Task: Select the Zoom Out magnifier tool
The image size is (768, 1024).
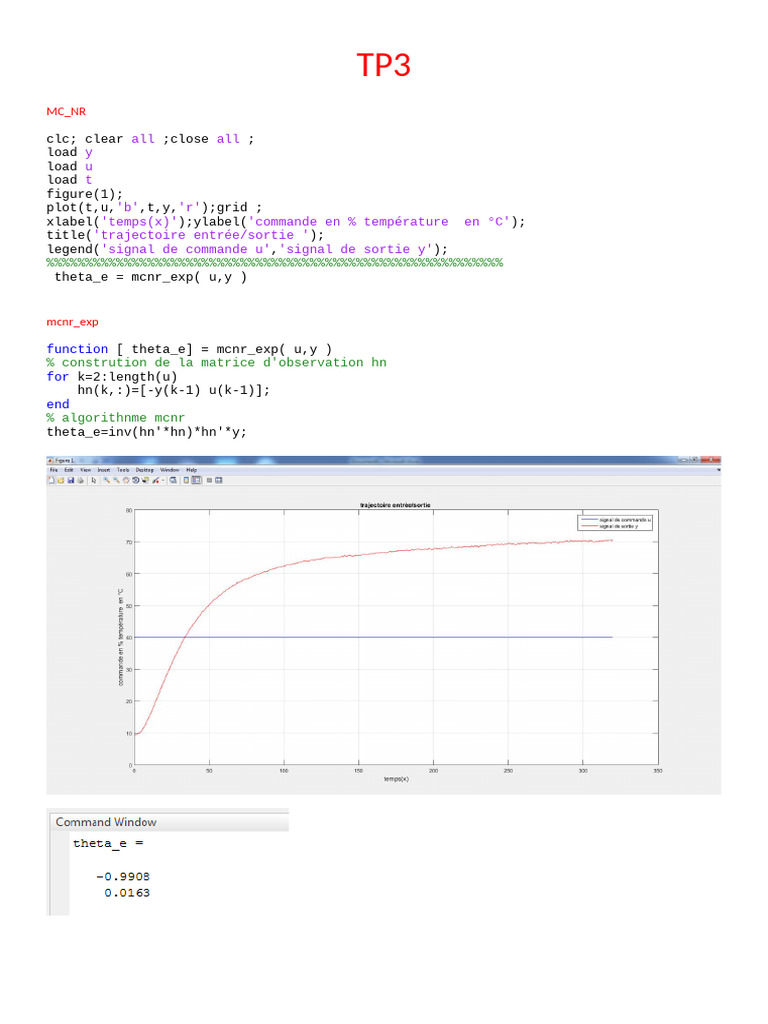Action: click(116, 480)
